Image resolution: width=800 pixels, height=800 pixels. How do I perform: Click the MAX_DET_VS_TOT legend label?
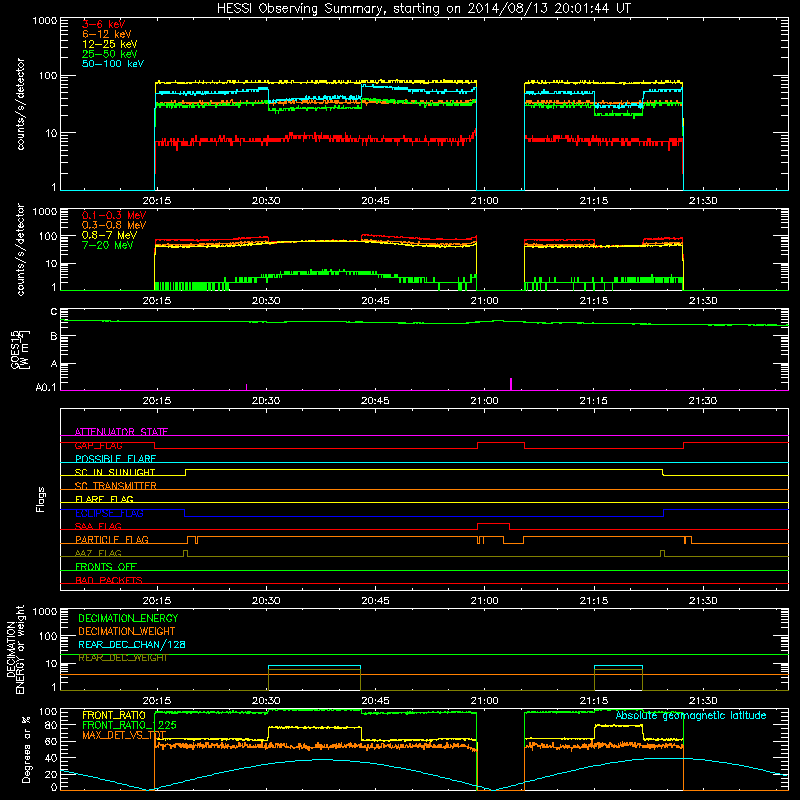click(124, 735)
